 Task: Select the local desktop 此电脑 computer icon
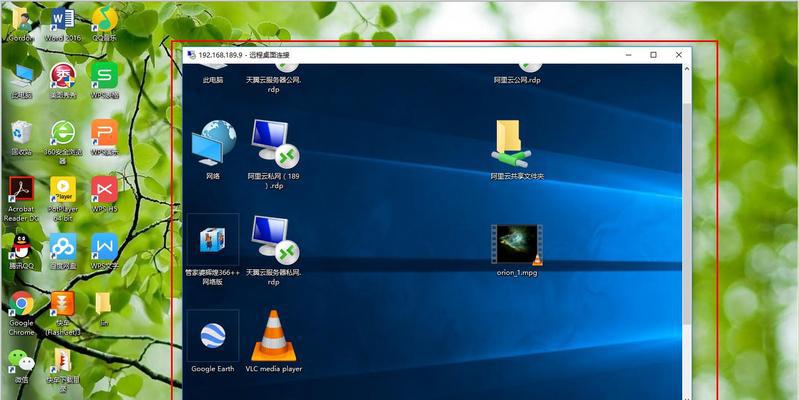point(22,76)
